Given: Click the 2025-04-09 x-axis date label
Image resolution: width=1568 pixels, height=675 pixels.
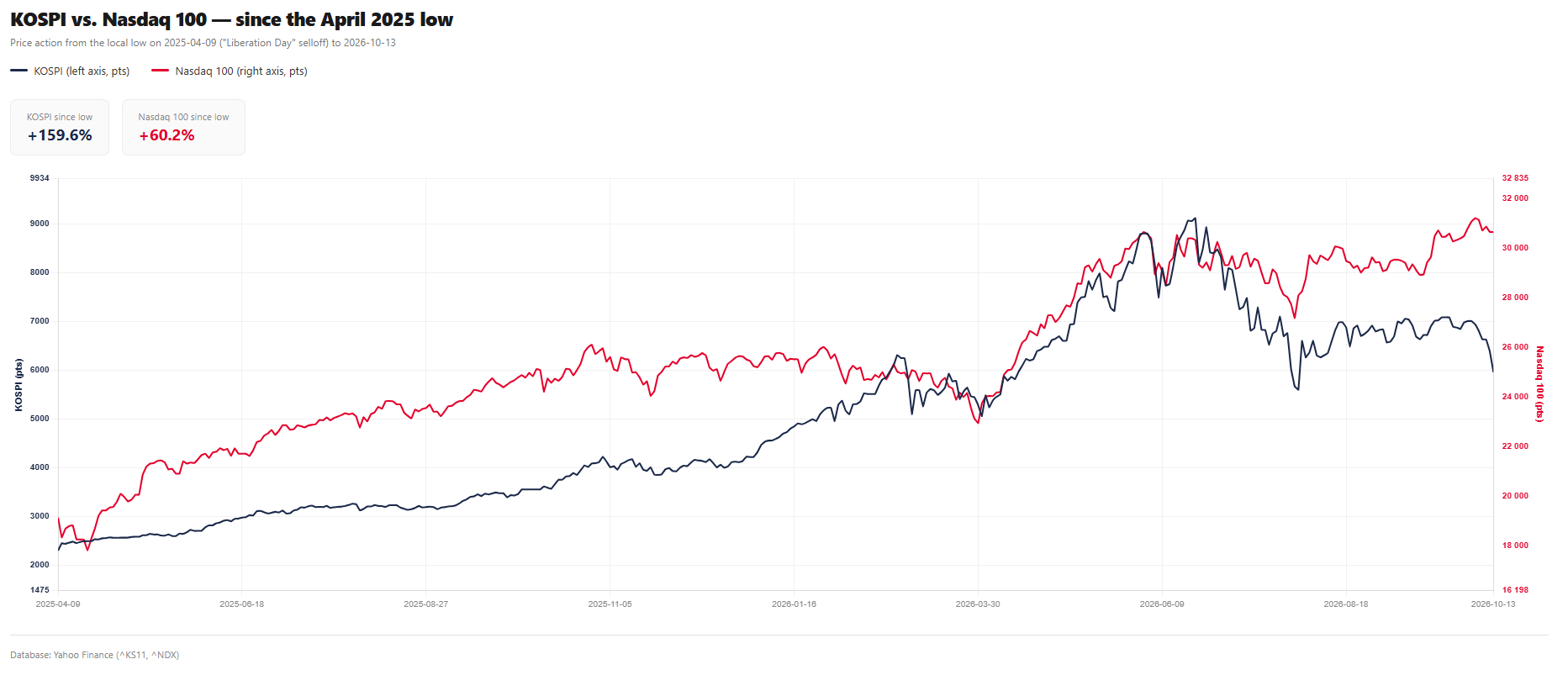Looking at the screenshot, I should pyautogui.click(x=58, y=604).
